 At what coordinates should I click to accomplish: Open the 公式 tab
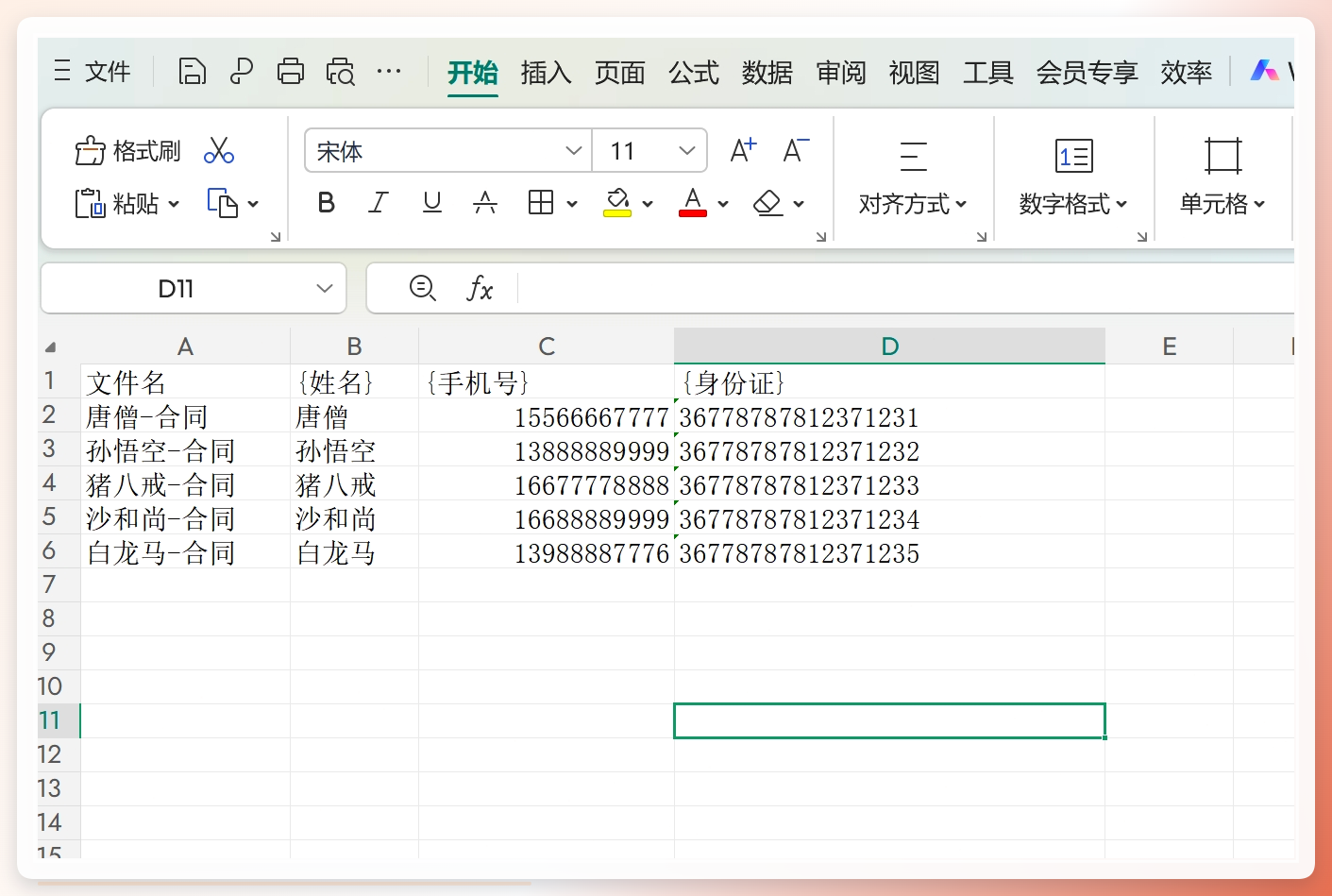694,73
